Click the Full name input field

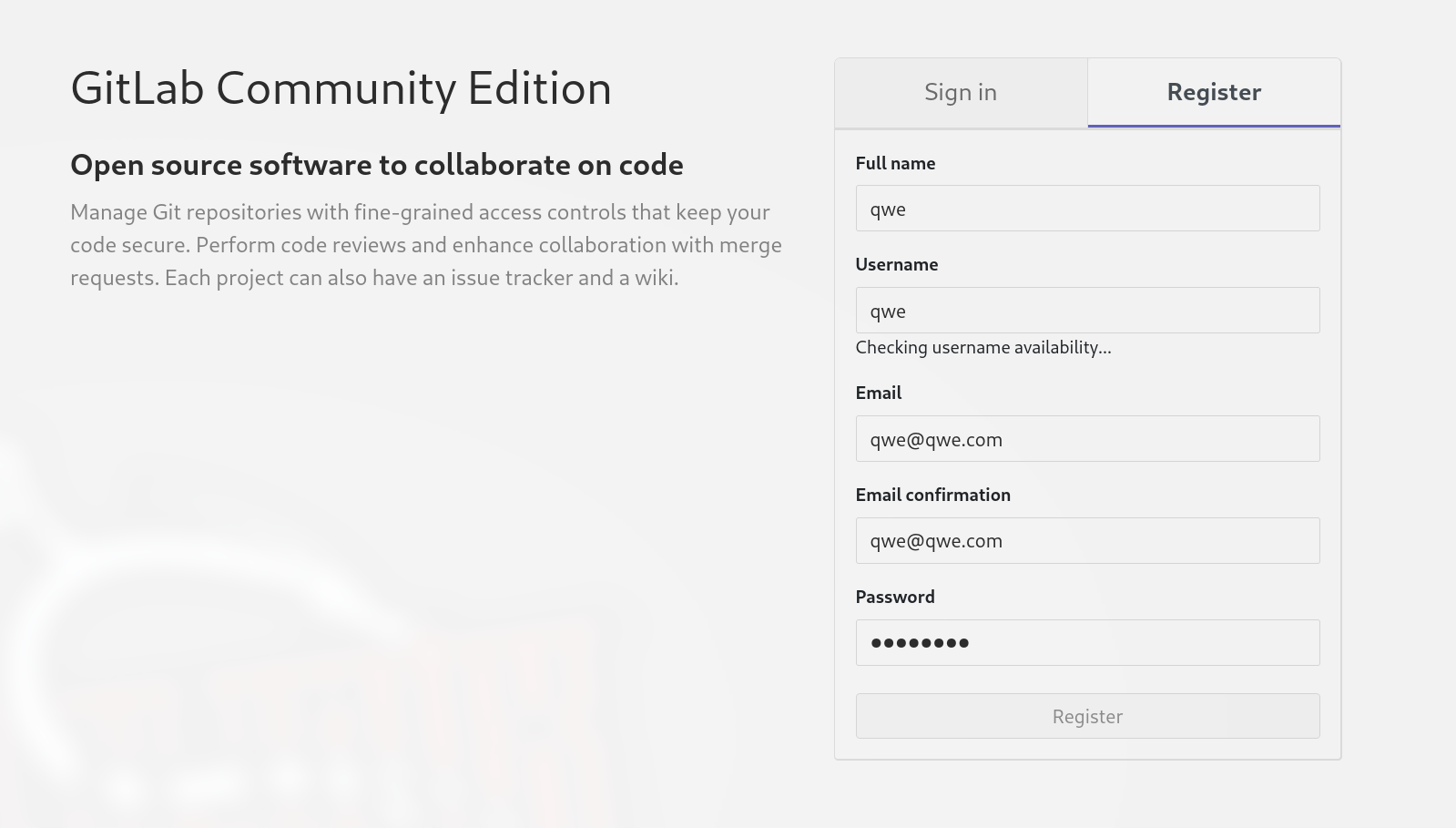tap(1087, 209)
